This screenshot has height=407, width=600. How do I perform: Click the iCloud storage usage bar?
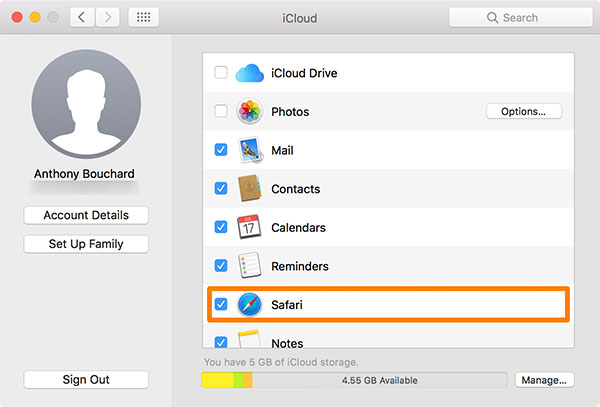pyautogui.click(x=354, y=380)
